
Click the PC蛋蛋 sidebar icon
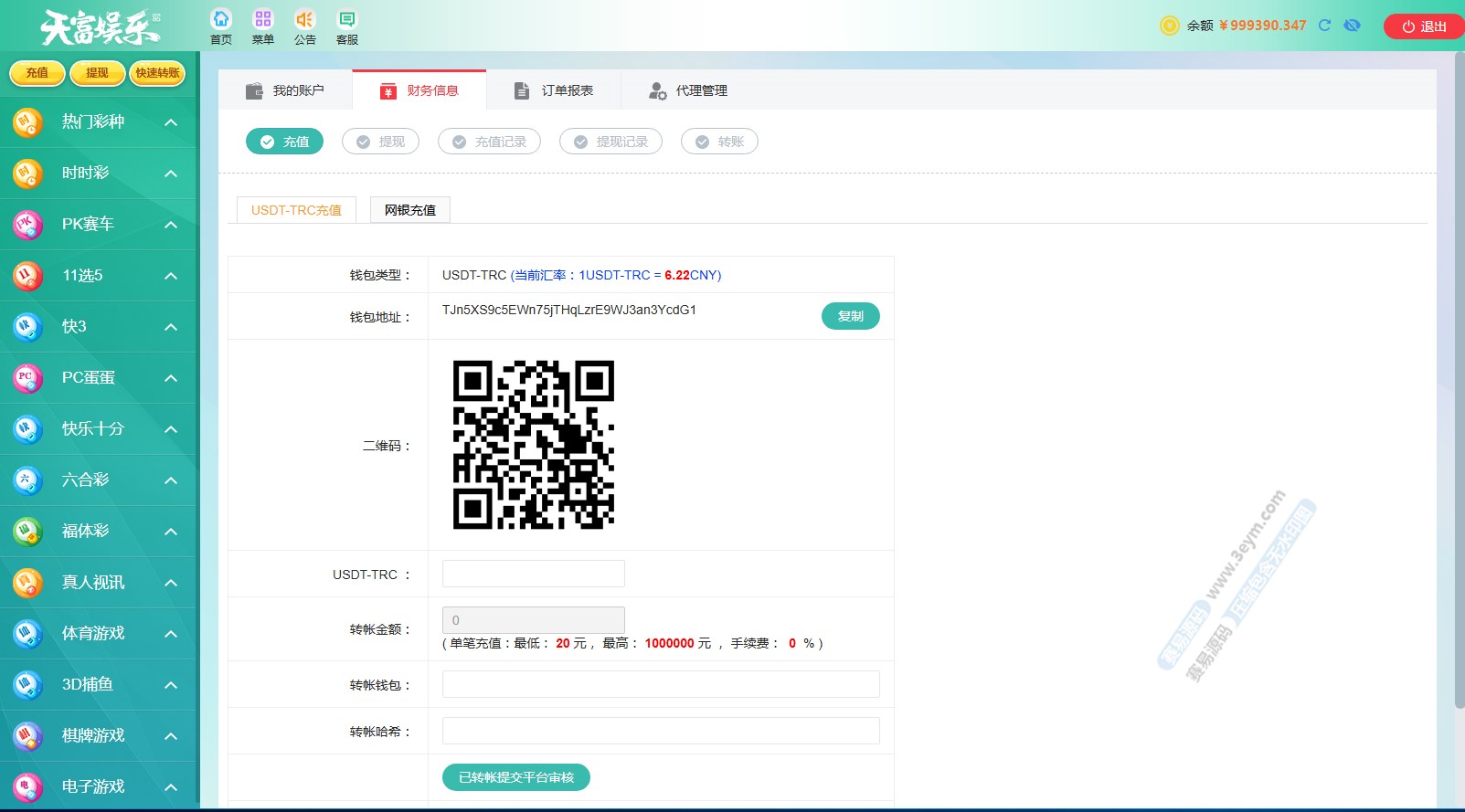tap(27, 377)
